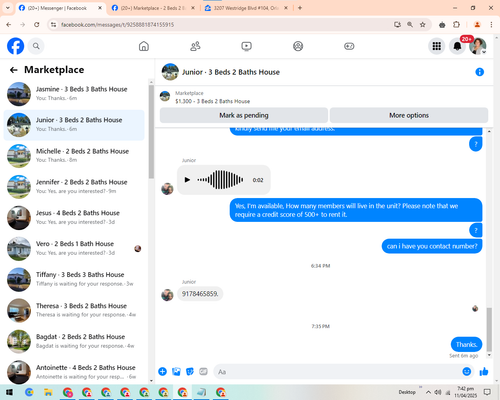Click the Aa message input field

(x=337, y=372)
